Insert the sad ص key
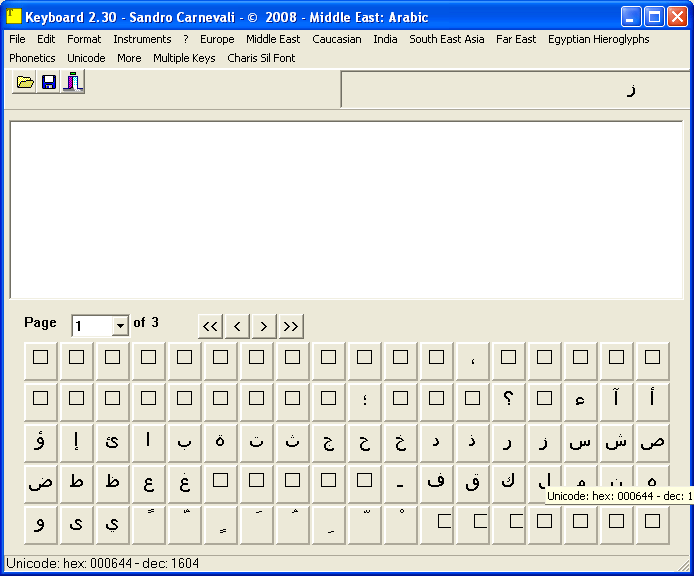The image size is (694, 576). [652, 443]
